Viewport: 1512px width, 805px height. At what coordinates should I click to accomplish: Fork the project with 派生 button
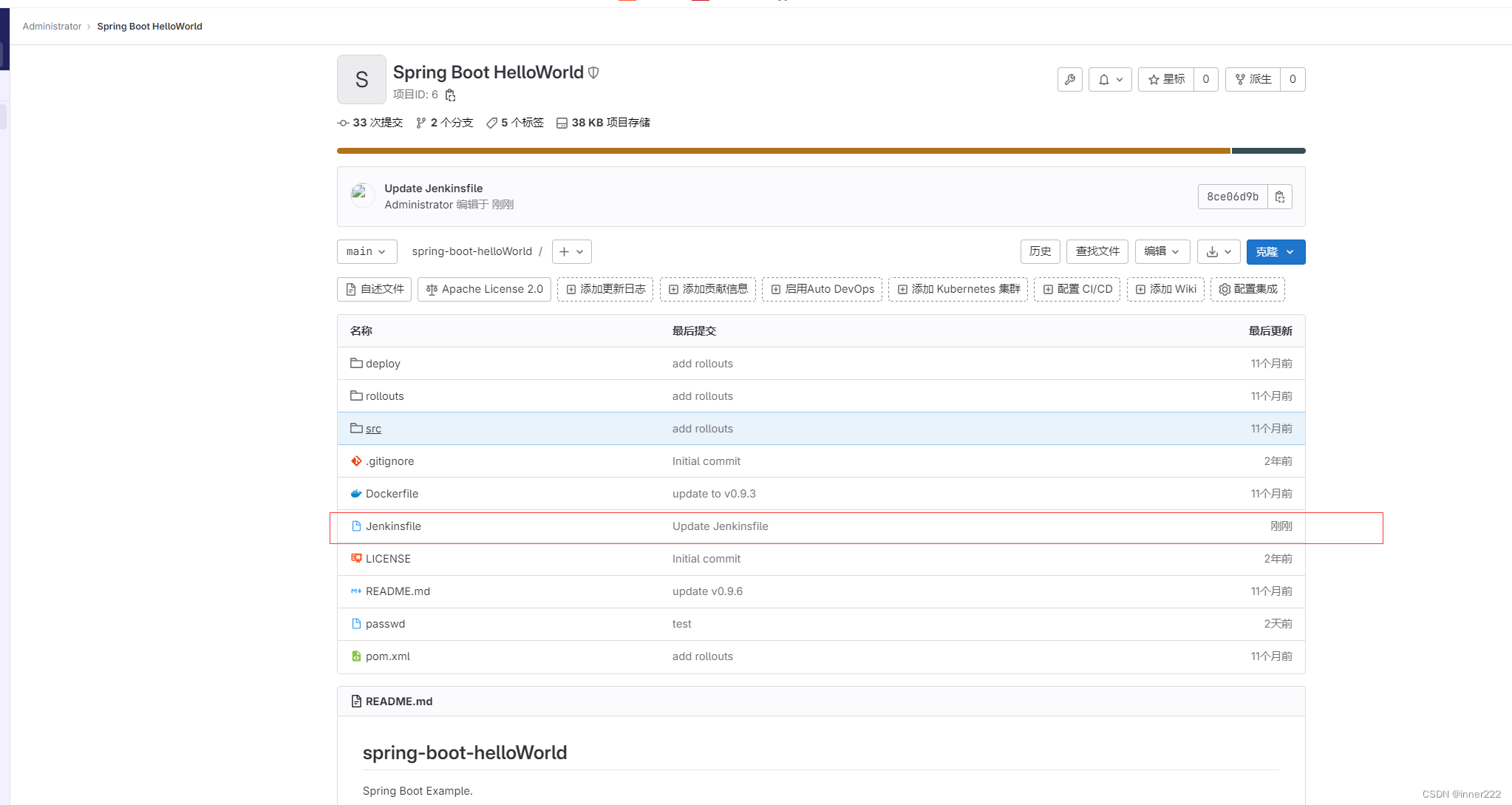[x=1253, y=79]
